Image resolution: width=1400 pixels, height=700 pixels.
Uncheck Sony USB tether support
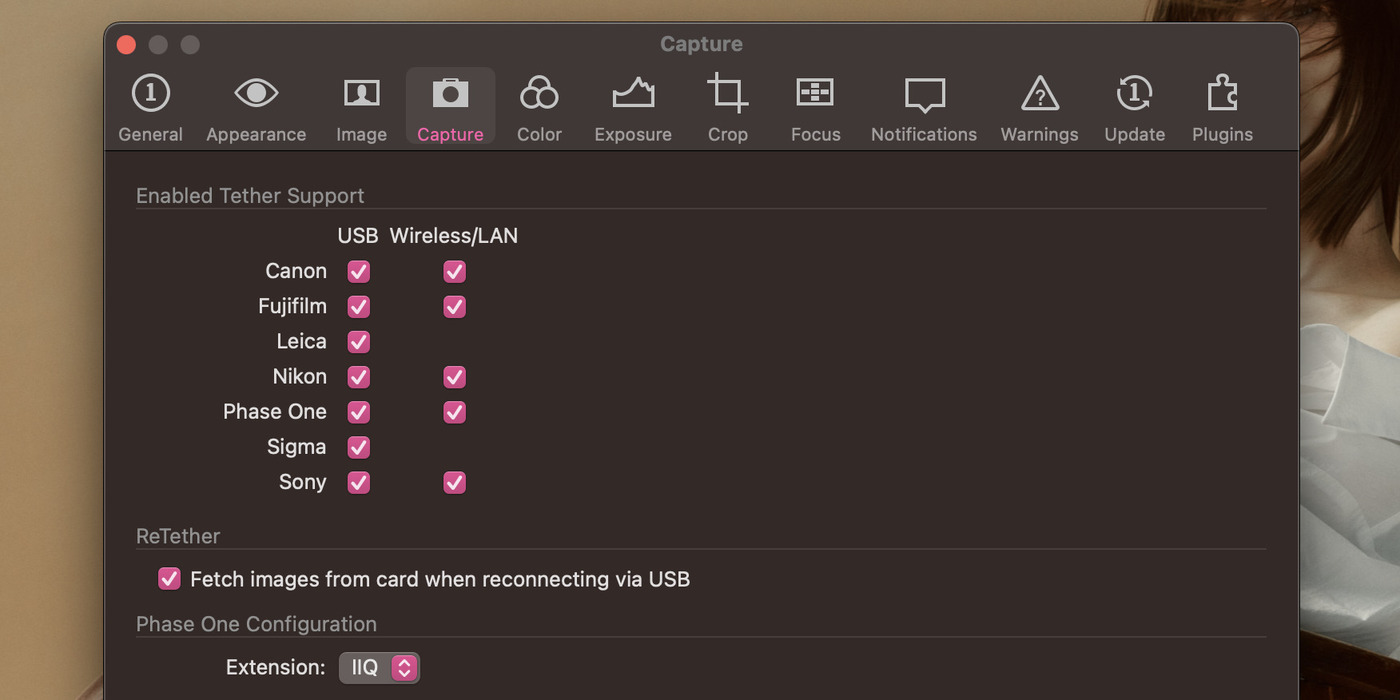[x=359, y=482]
